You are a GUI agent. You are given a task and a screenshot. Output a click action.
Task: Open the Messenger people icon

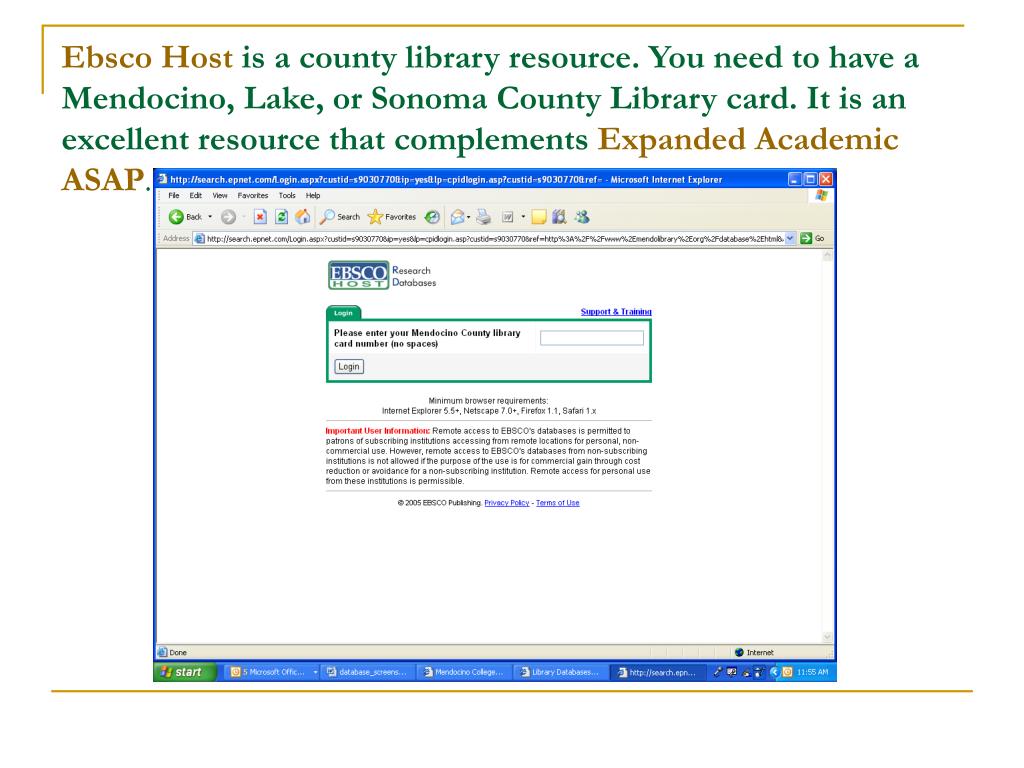pos(582,217)
